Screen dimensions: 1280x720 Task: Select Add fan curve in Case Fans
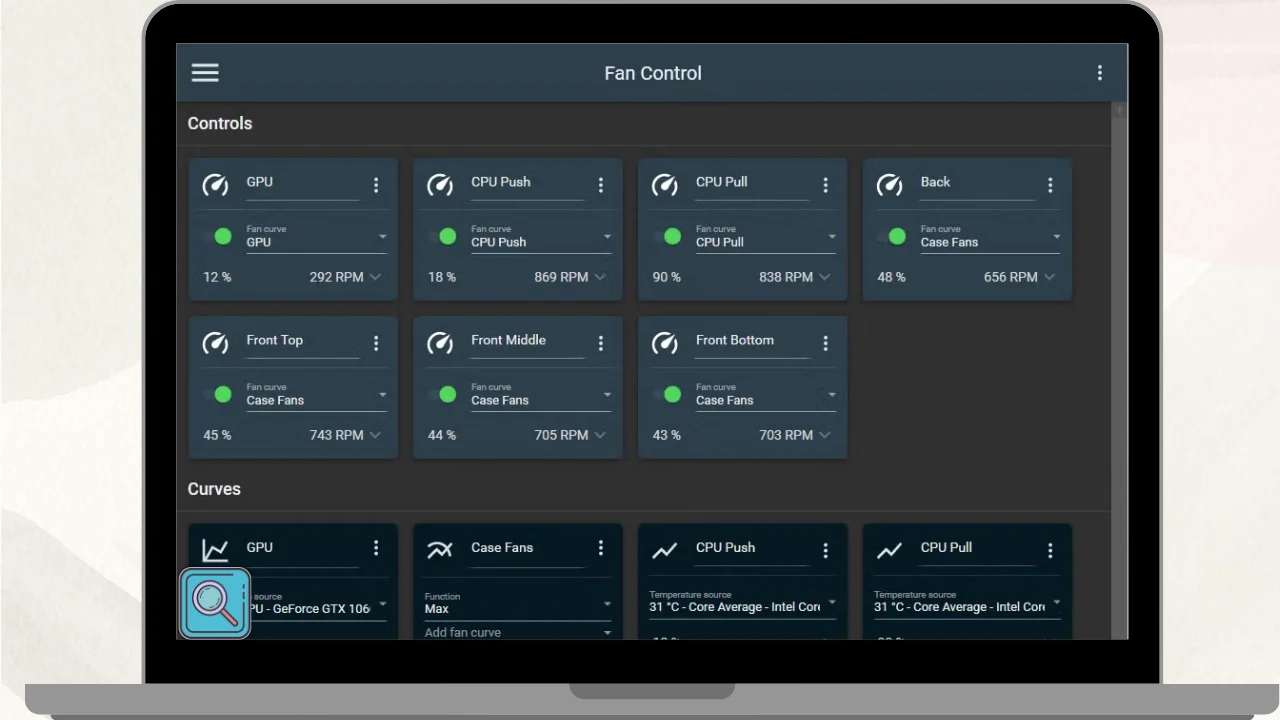pyautogui.click(x=517, y=632)
